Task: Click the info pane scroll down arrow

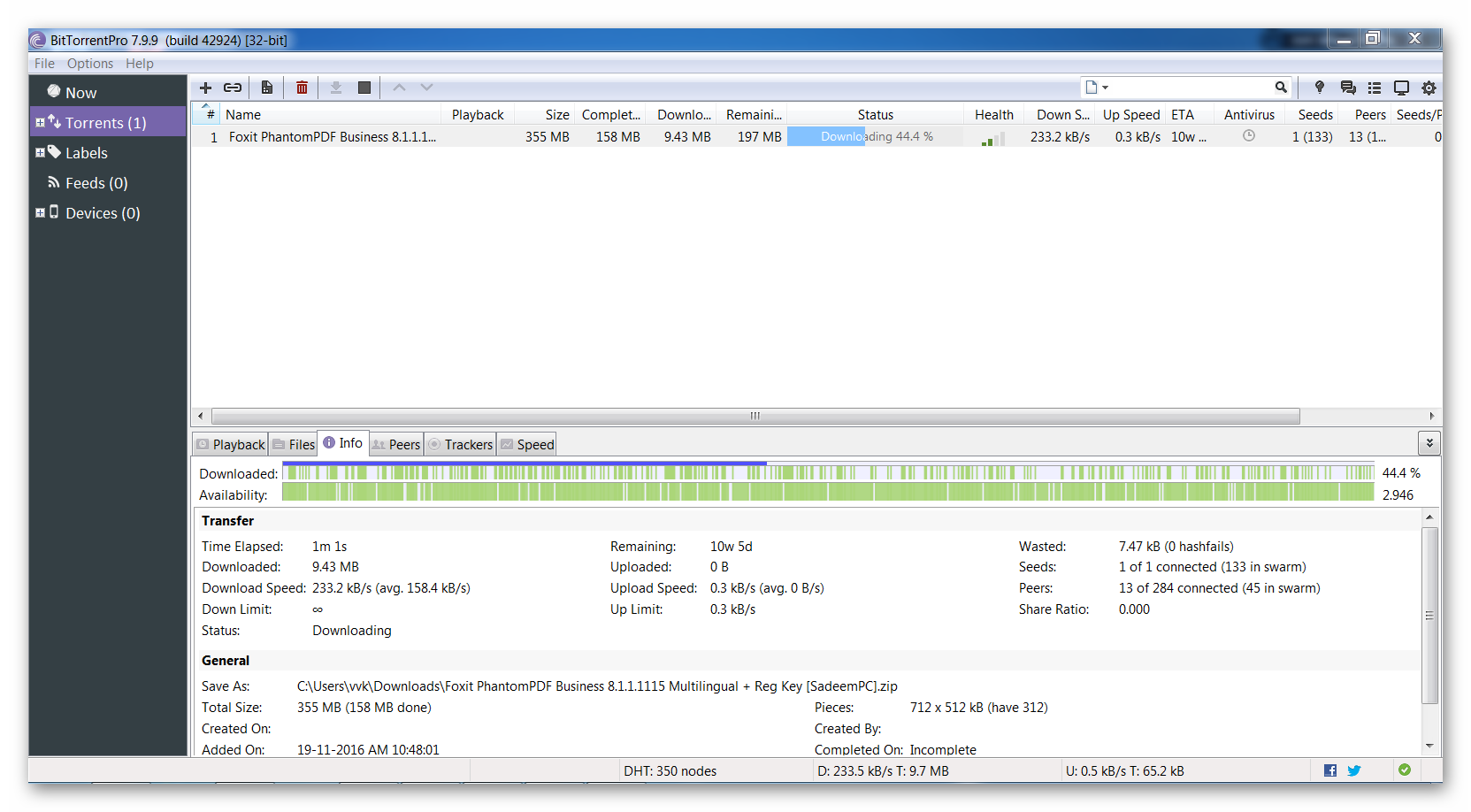Action: coord(1429,746)
